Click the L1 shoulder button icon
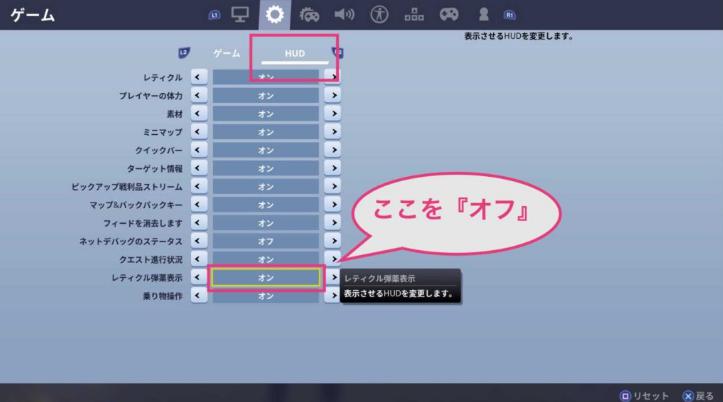This screenshot has width=723, height=402. tap(214, 15)
